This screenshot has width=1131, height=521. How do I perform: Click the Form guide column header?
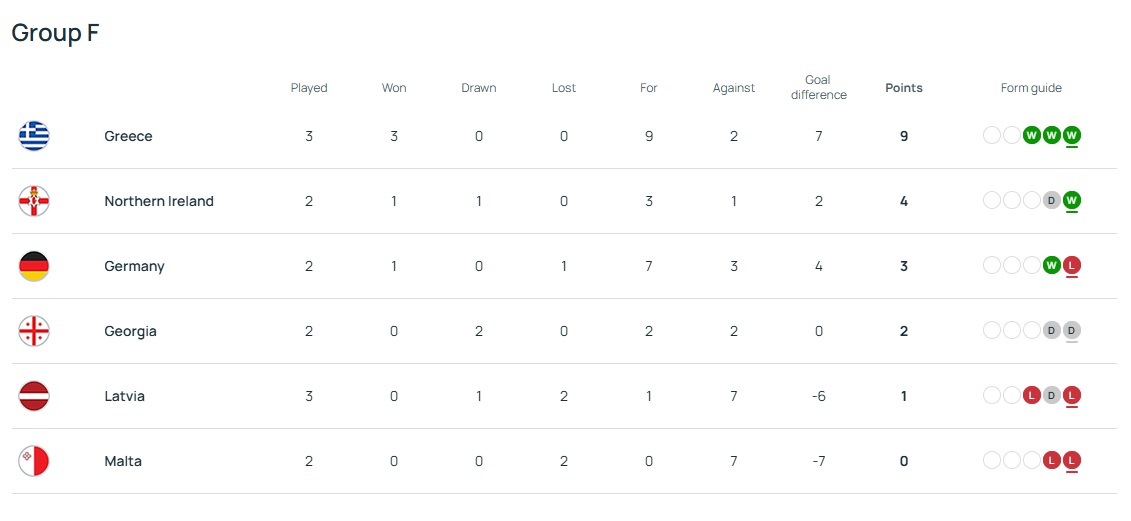(x=1031, y=88)
